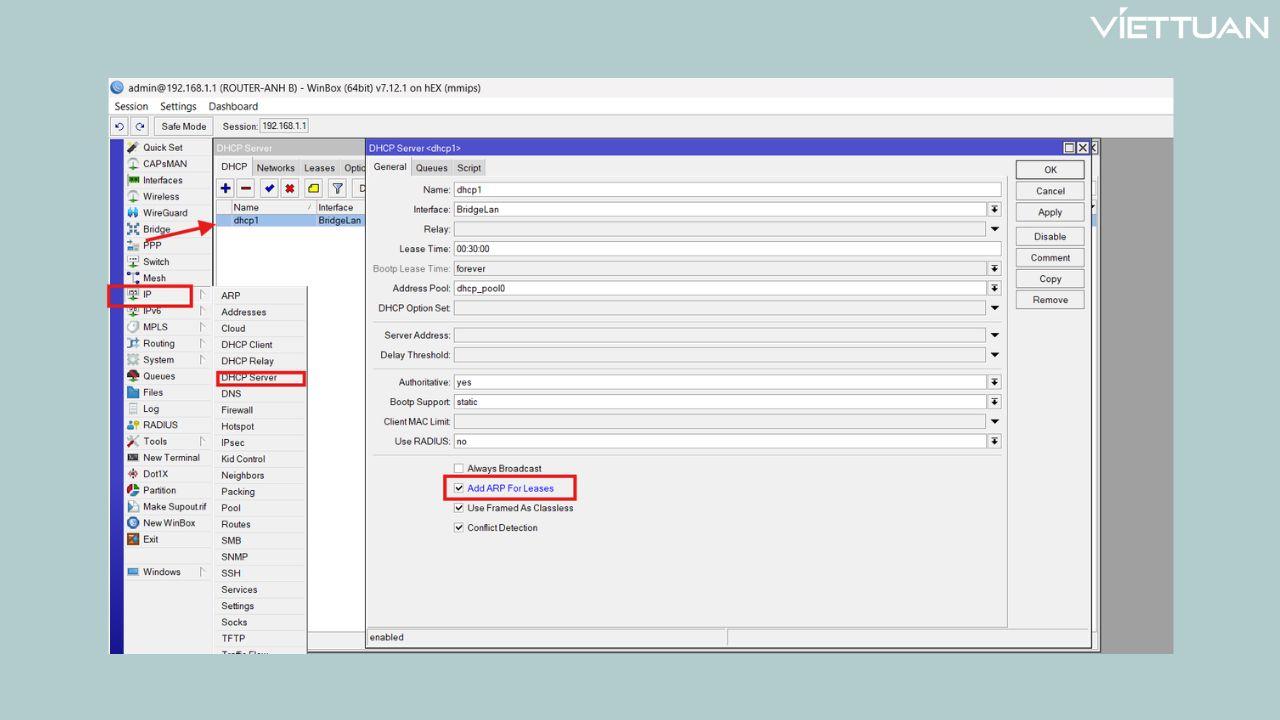Viewport: 1280px width, 720px height.
Task: Open Wireless sidebar entry
Action: 160,197
